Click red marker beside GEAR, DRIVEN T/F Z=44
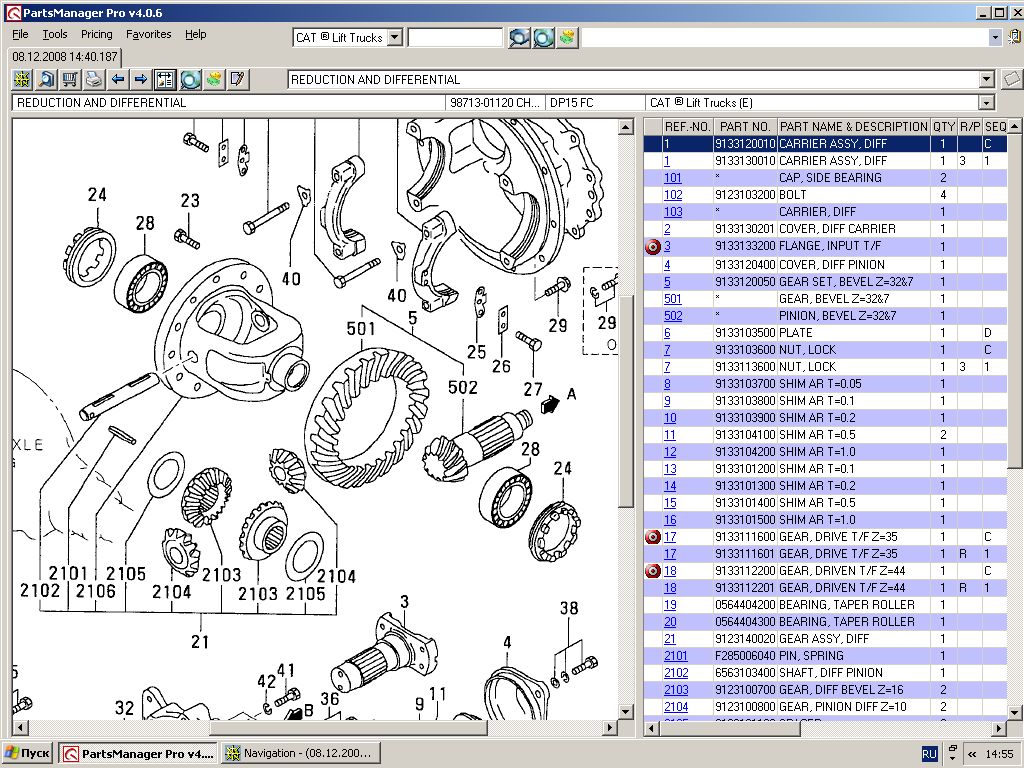 (653, 571)
